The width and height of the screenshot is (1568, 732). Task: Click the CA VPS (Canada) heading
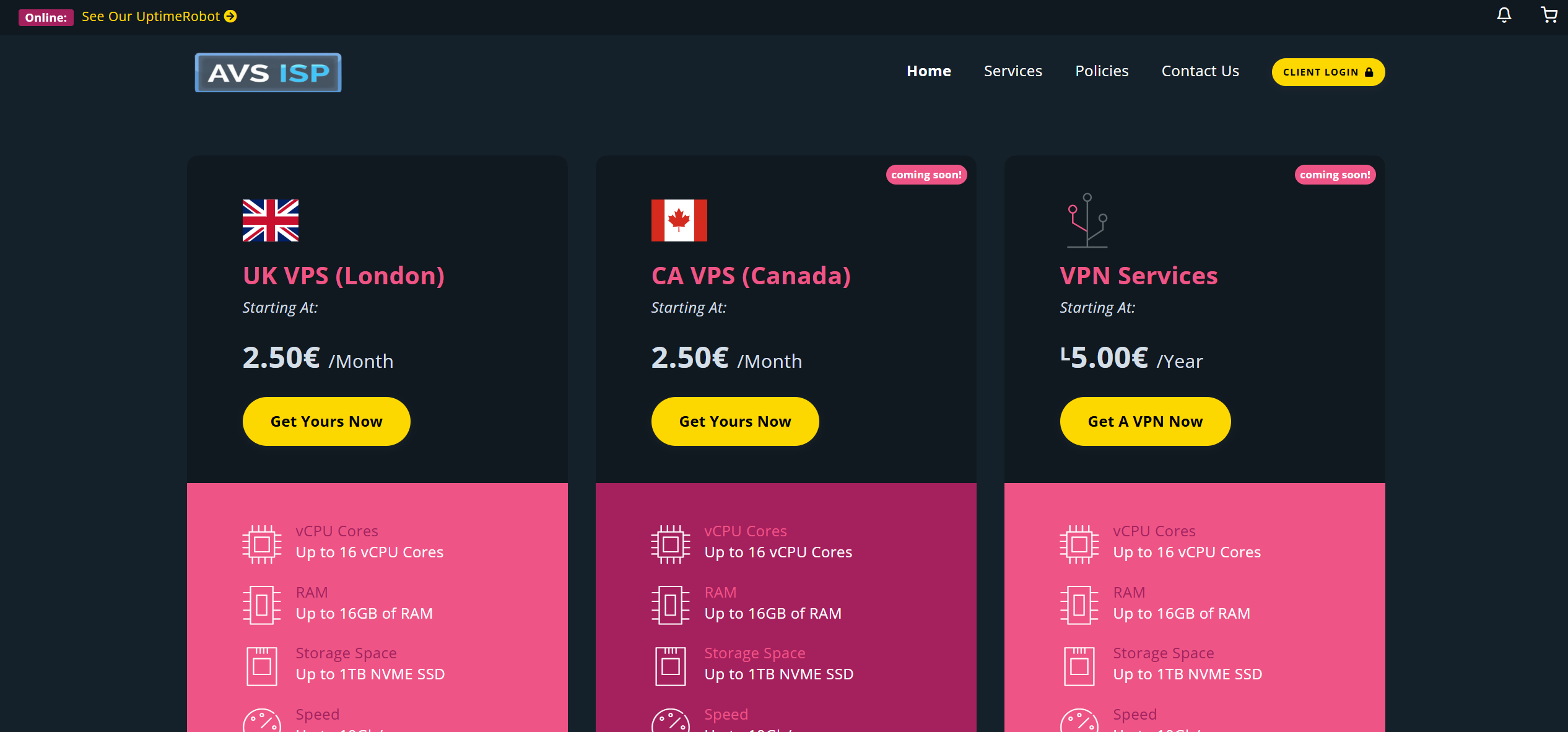click(751, 276)
